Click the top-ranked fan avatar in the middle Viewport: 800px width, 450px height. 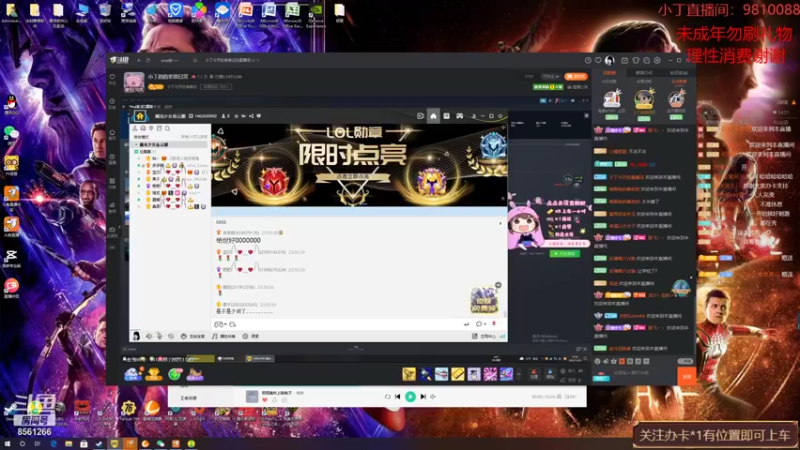pos(644,98)
